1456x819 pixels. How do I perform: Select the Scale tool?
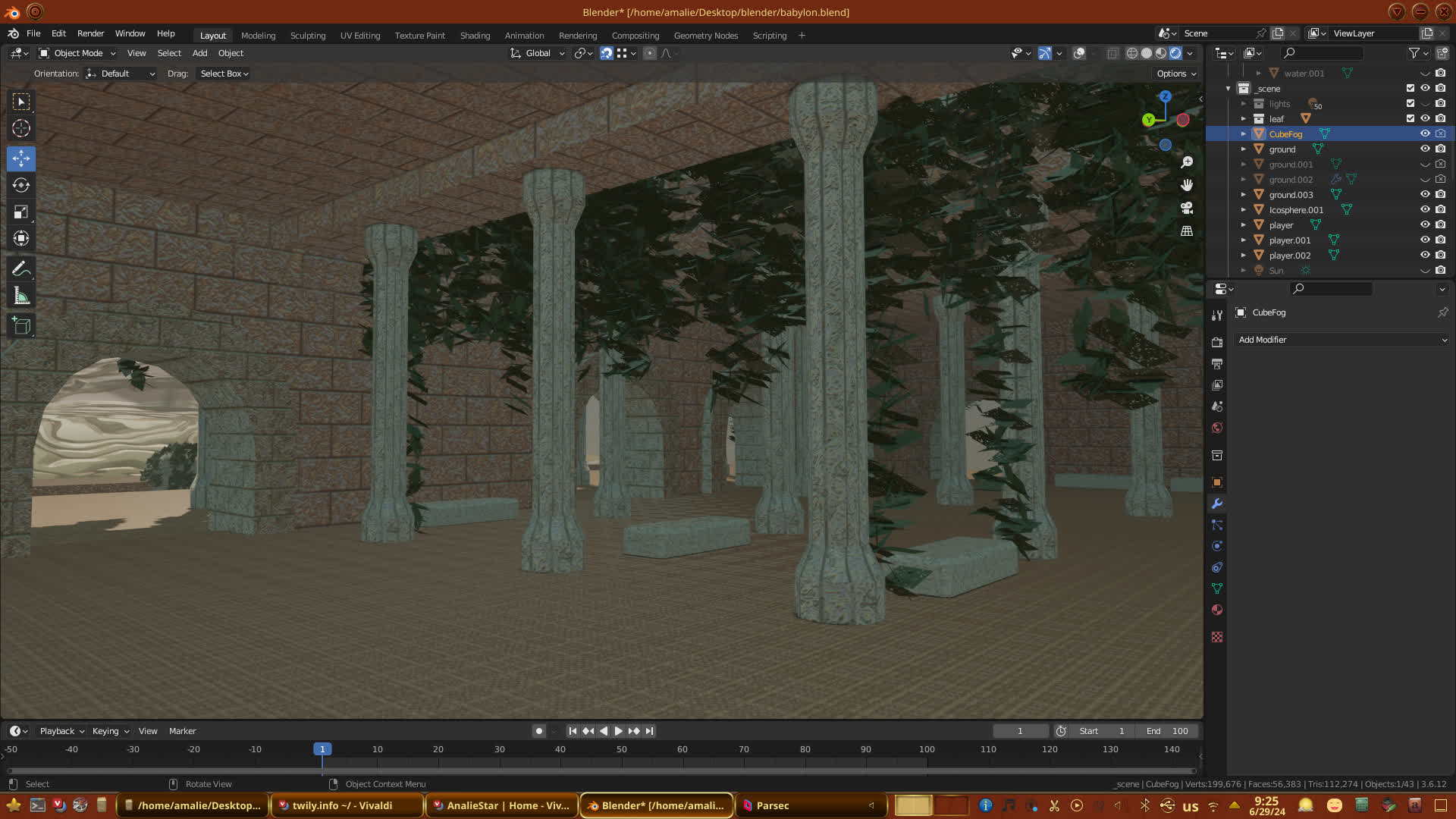click(x=21, y=212)
